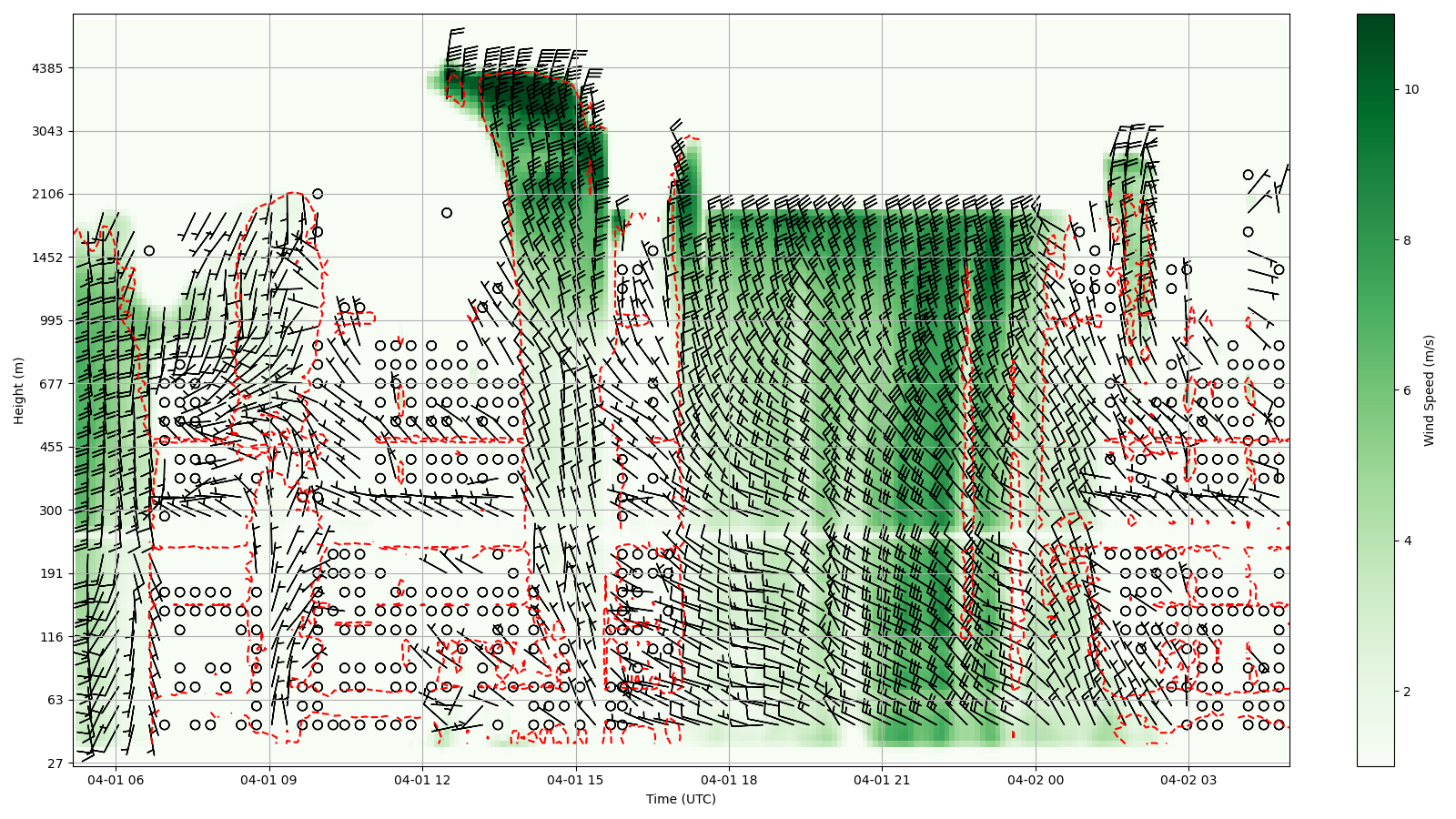Viewport: 1456px width, 819px height.
Task: Click the 27 height tick label
Action: 54,763
